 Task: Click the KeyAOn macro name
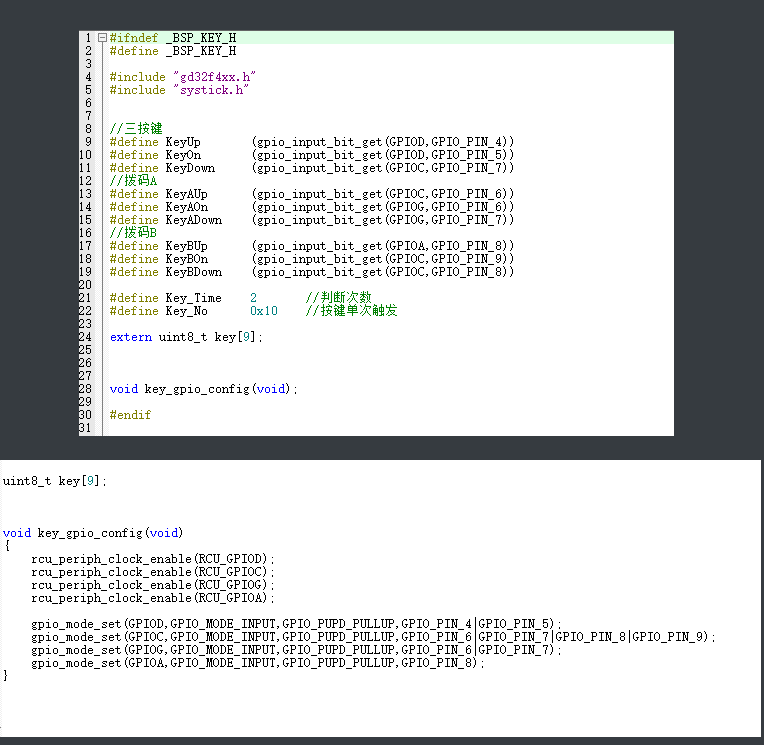point(187,207)
